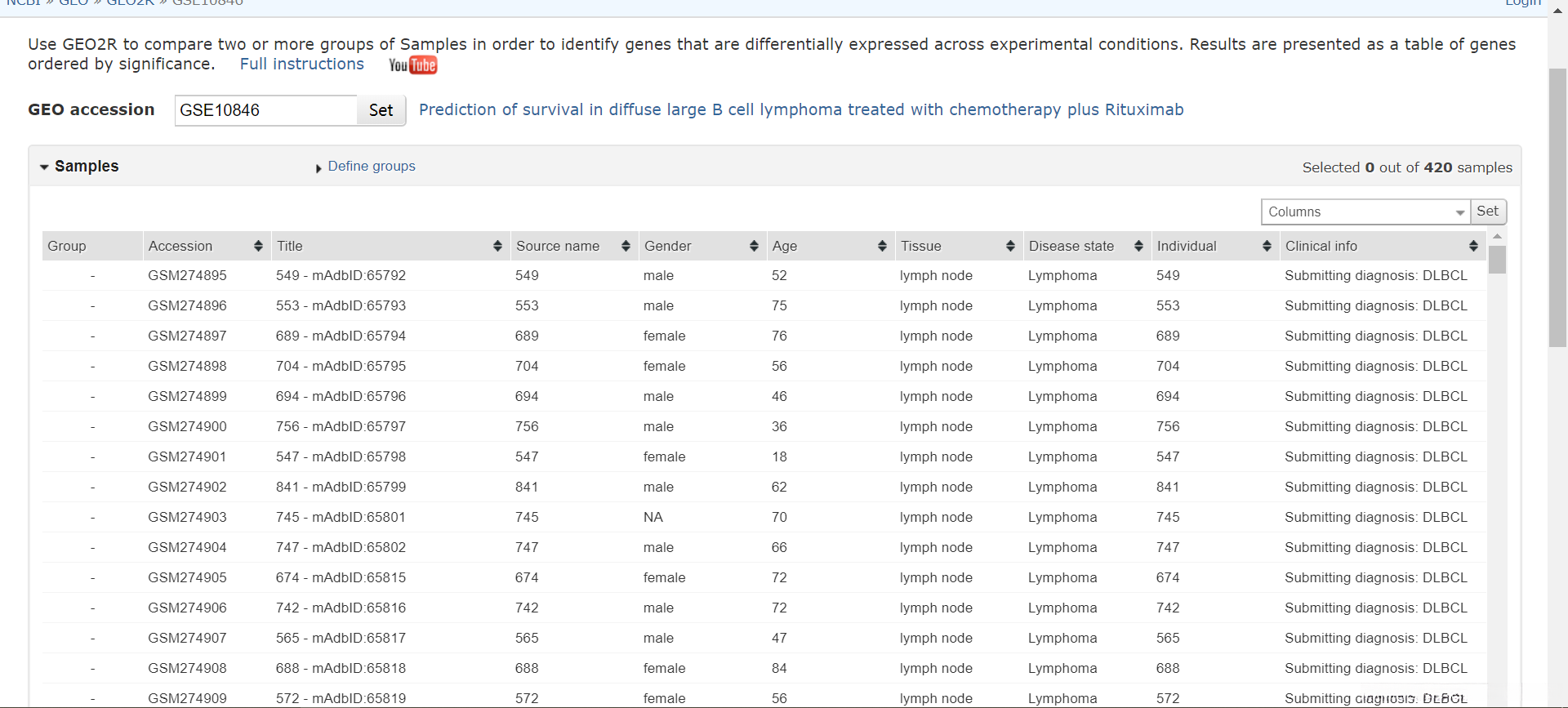Sort by Clinical info arrows
This screenshot has height=708, width=1568.
click(1473, 246)
